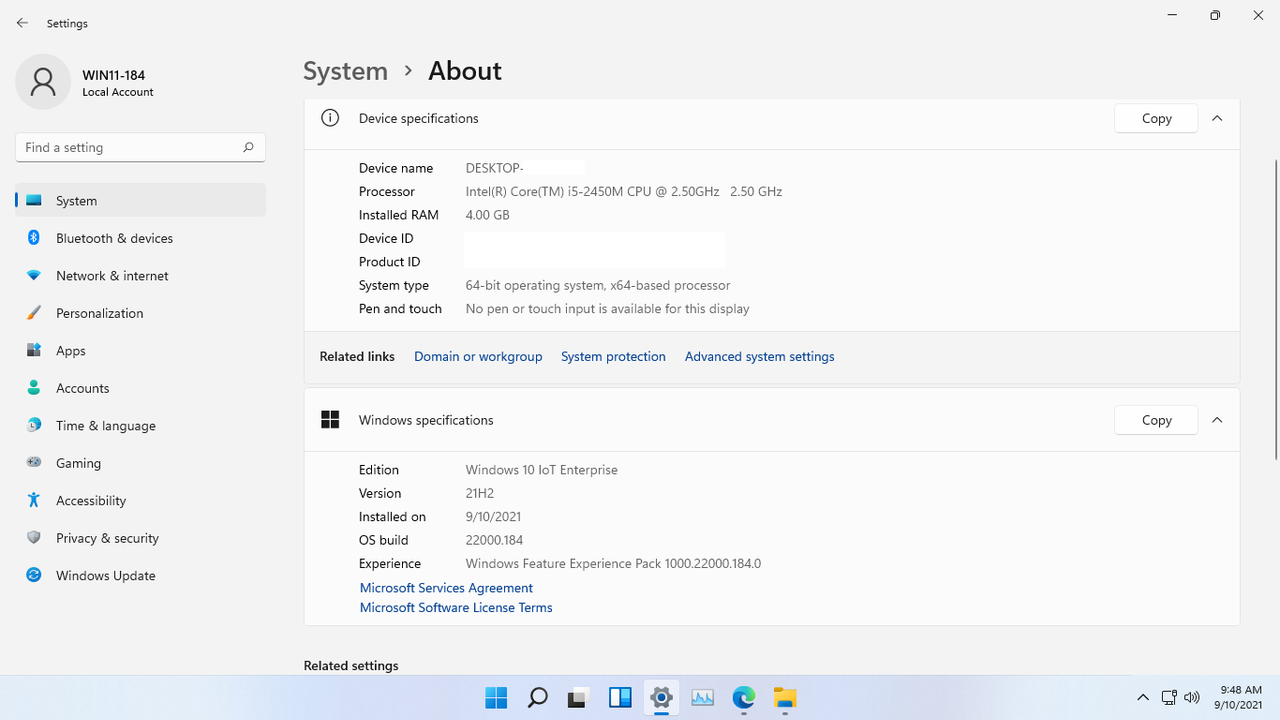Image resolution: width=1280 pixels, height=720 pixels.
Task: Click the 64-bit operating system text
Action: (x=597, y=285)
